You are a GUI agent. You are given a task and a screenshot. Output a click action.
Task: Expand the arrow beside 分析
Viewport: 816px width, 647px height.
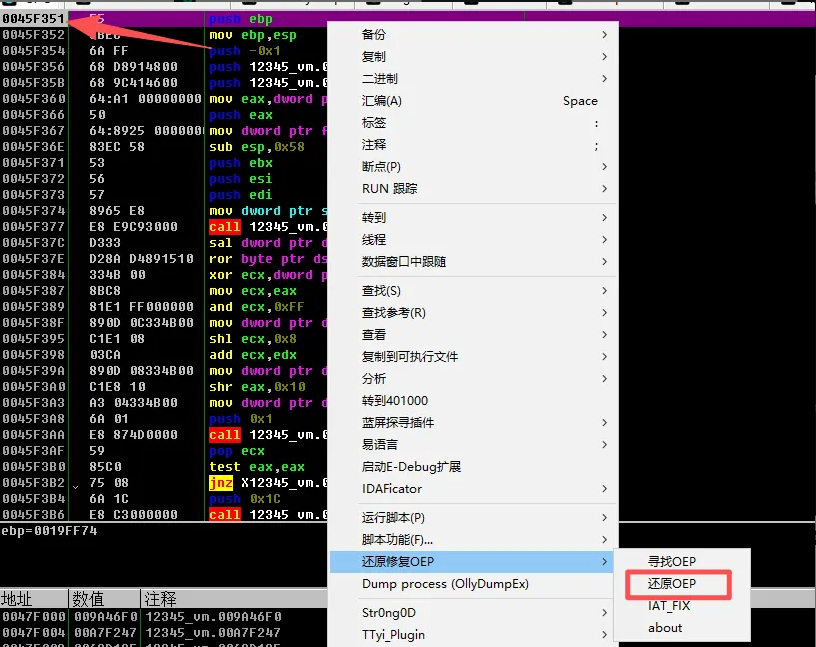tap(604, 378)
